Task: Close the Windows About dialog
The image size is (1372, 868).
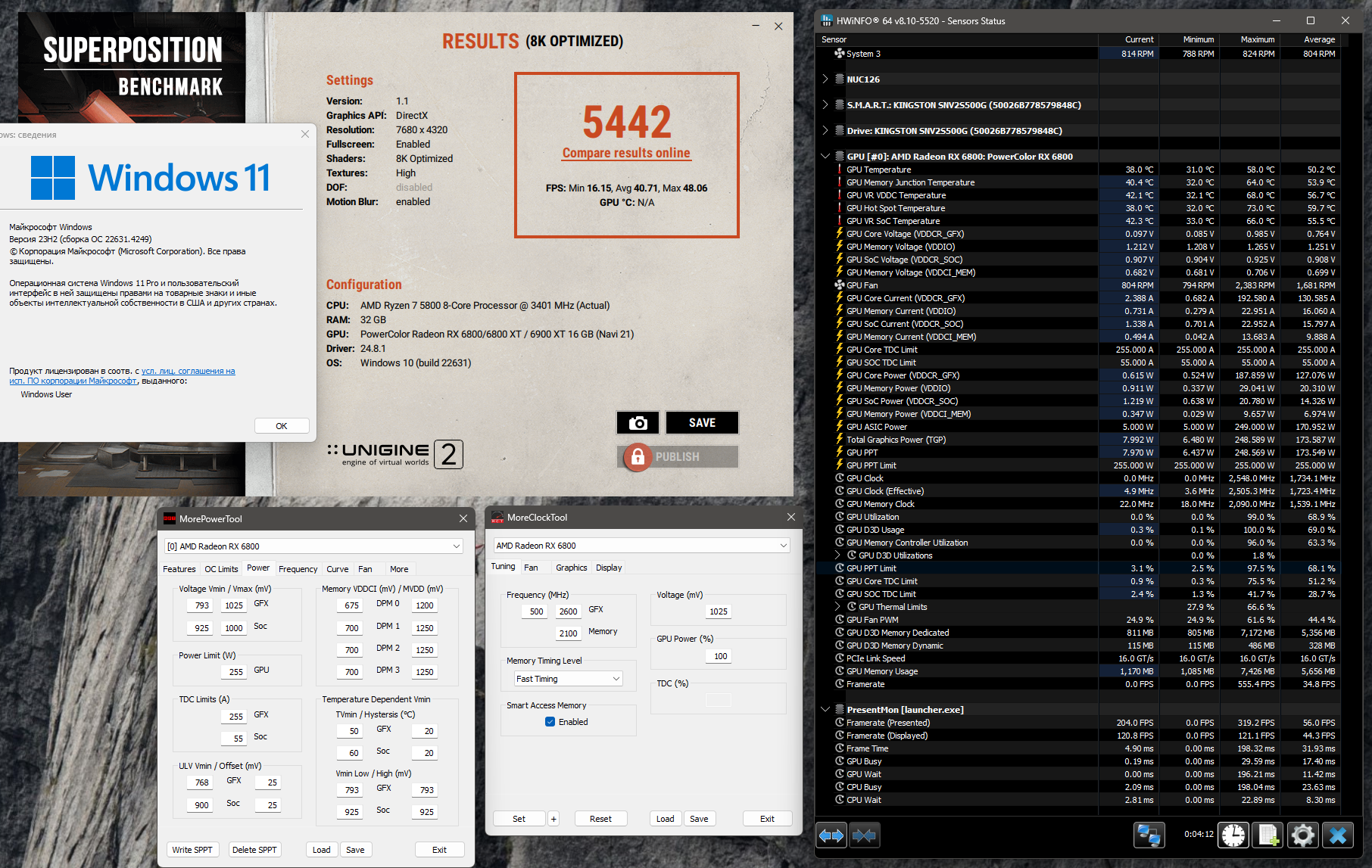Action: 305,134
